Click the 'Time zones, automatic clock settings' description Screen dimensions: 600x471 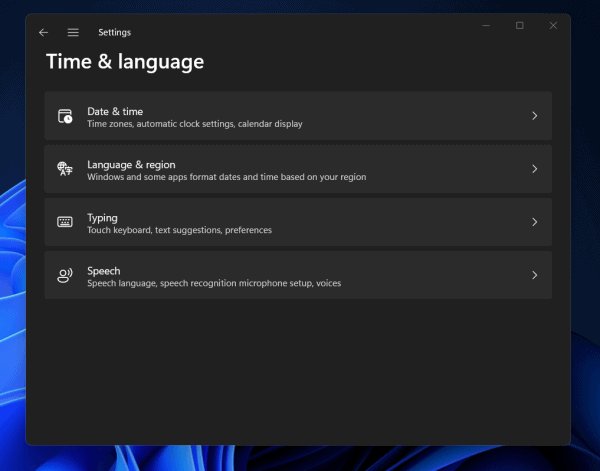[194, 124]
